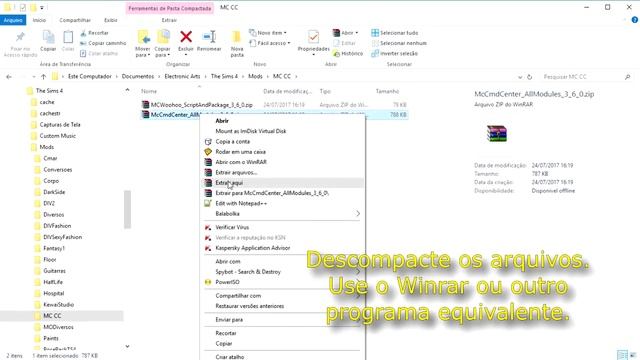
Task: Click the search magnifier icon
Action: pyautogui.click(x=627, y=77)
